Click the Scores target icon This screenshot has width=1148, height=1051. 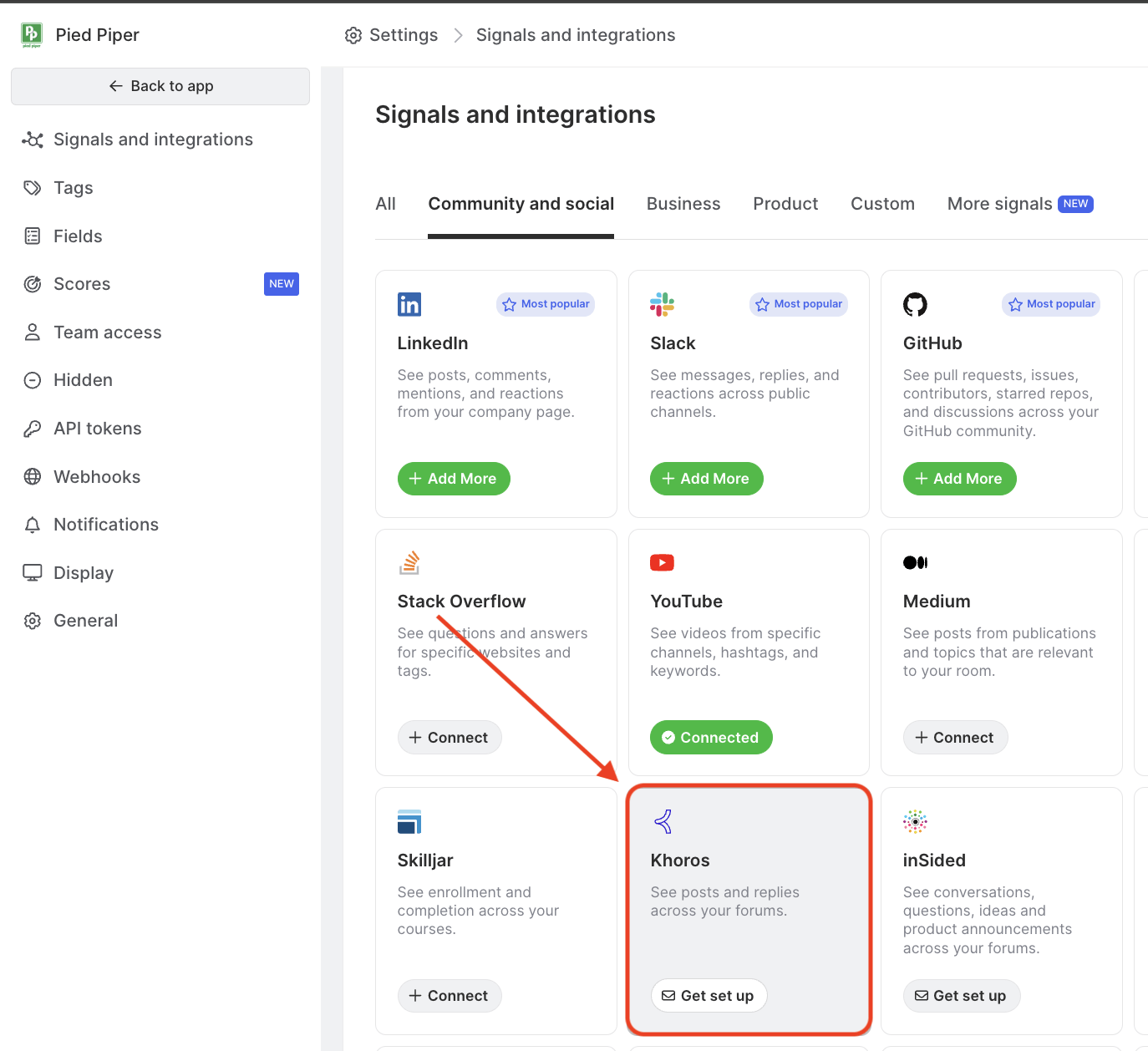(33, 284)
